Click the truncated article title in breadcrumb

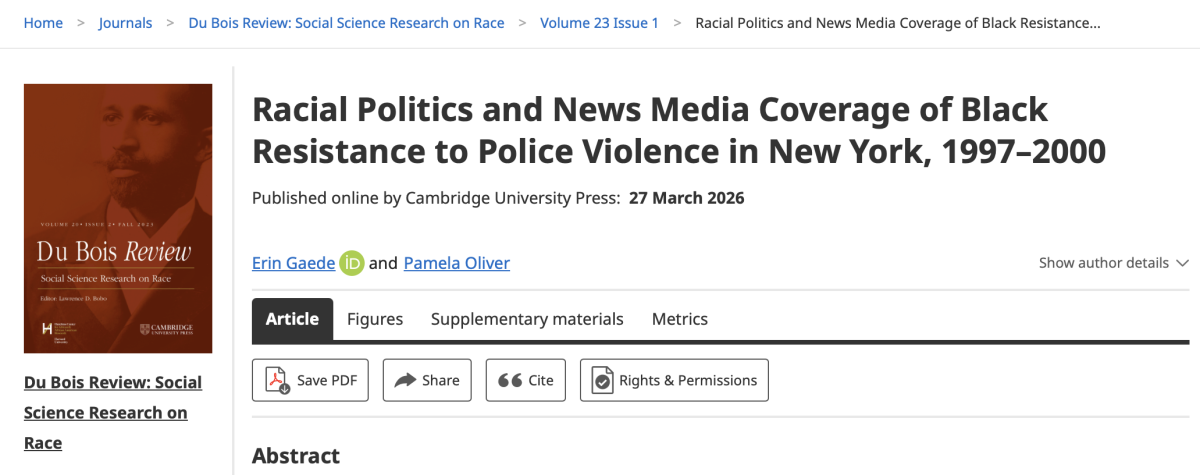(898, 22)
